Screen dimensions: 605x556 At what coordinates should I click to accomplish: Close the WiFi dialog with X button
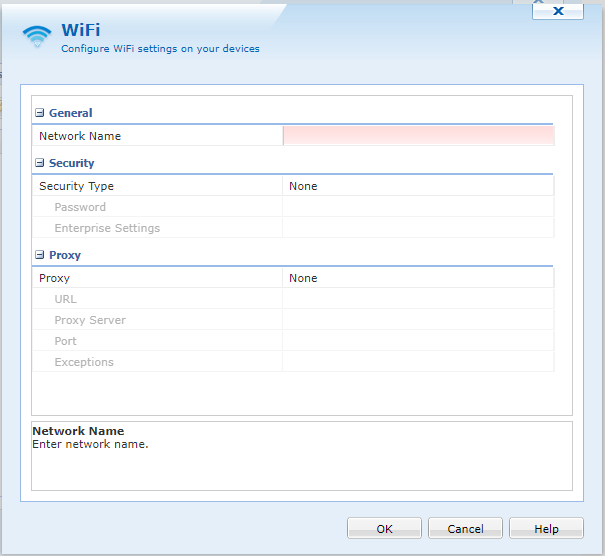point(557,10)
